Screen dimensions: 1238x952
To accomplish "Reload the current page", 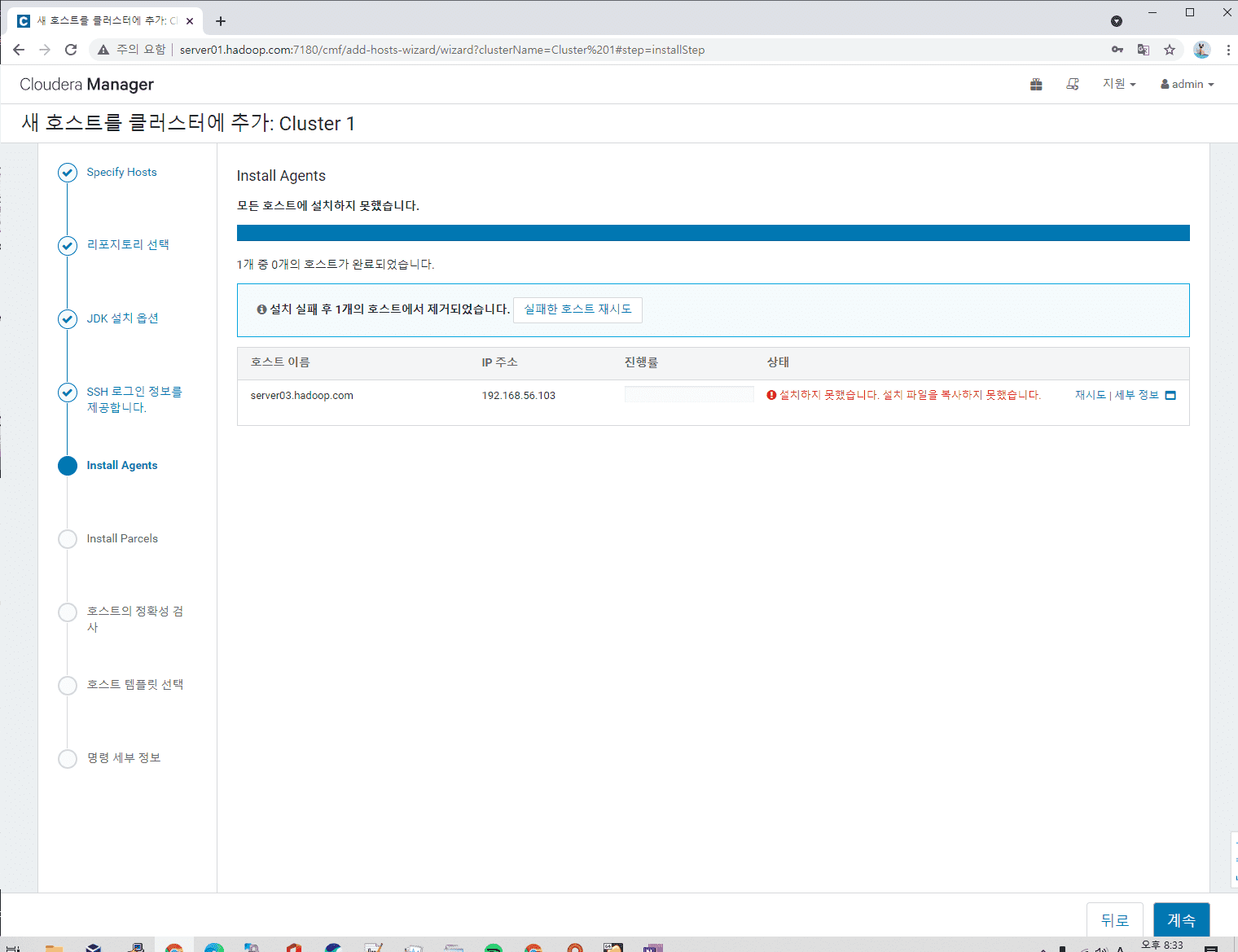I will (71, 50).
